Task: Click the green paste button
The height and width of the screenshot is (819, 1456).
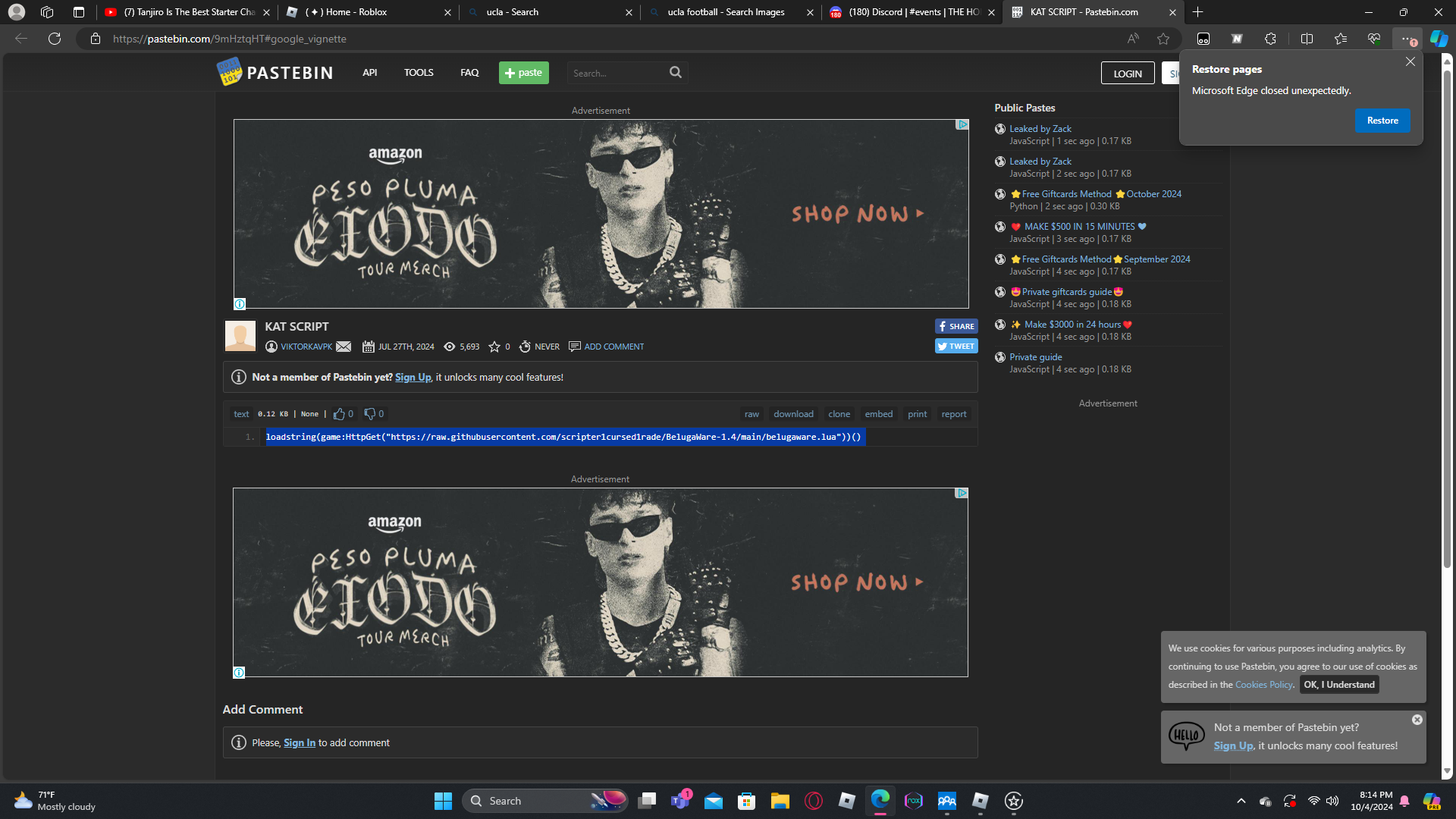Action: (x=524, y=73)
